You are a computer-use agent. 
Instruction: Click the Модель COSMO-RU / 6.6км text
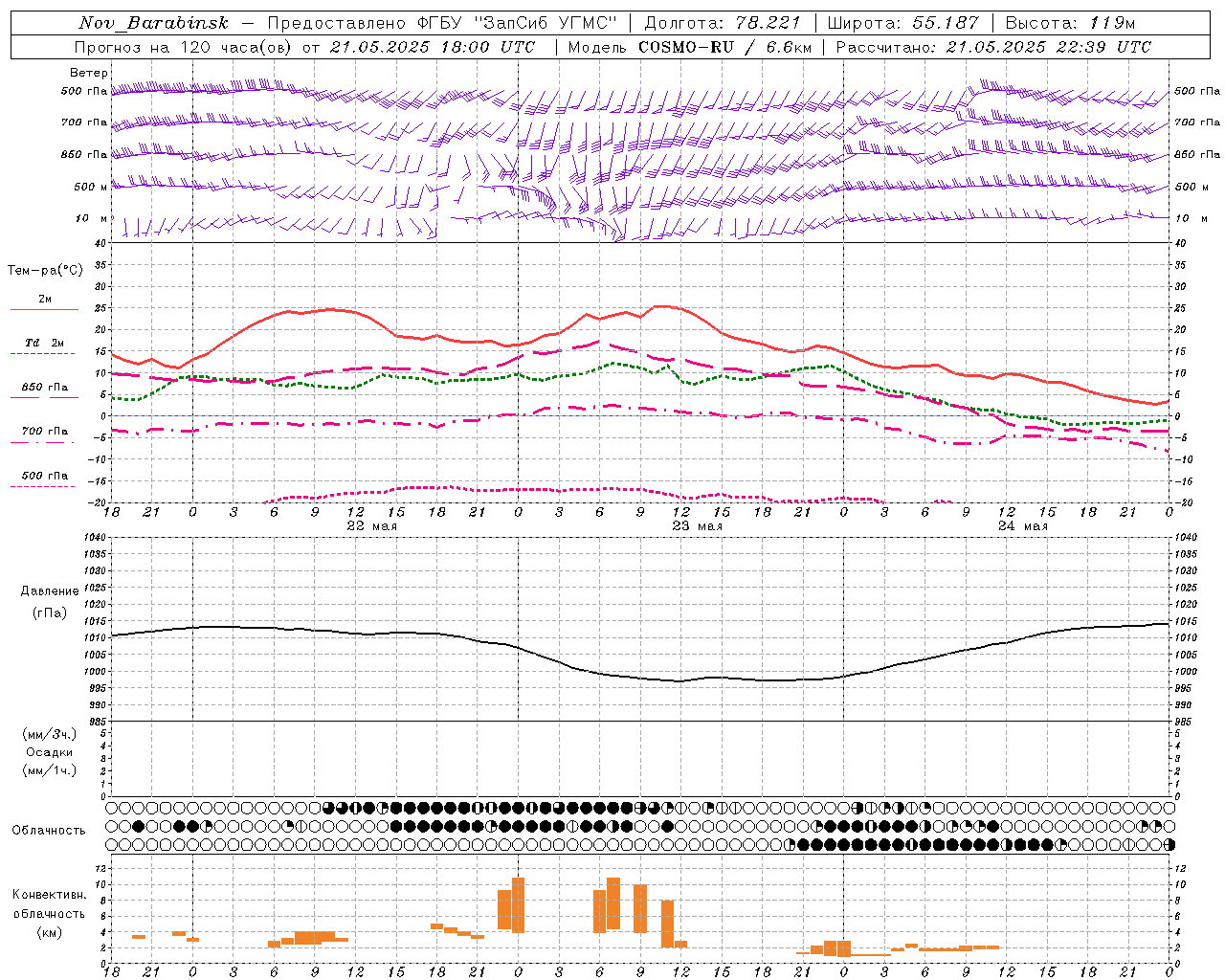(689, 47)
